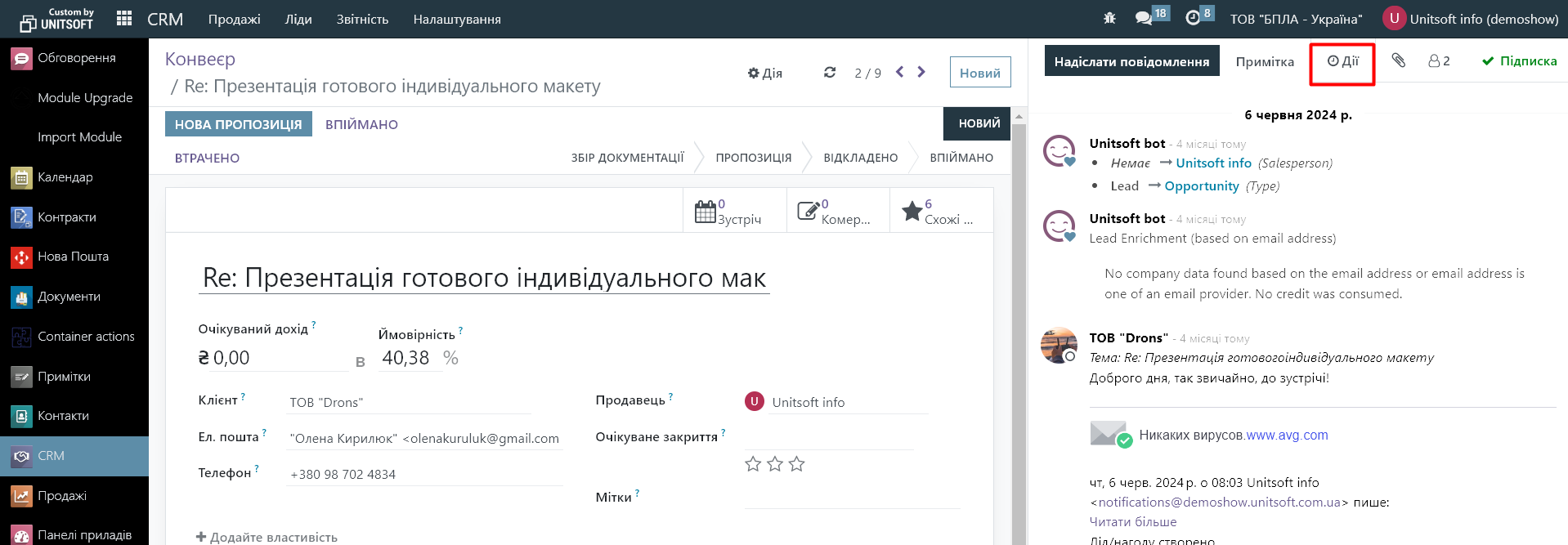Click the Надіслати повідомлення button

point(1131,61)
